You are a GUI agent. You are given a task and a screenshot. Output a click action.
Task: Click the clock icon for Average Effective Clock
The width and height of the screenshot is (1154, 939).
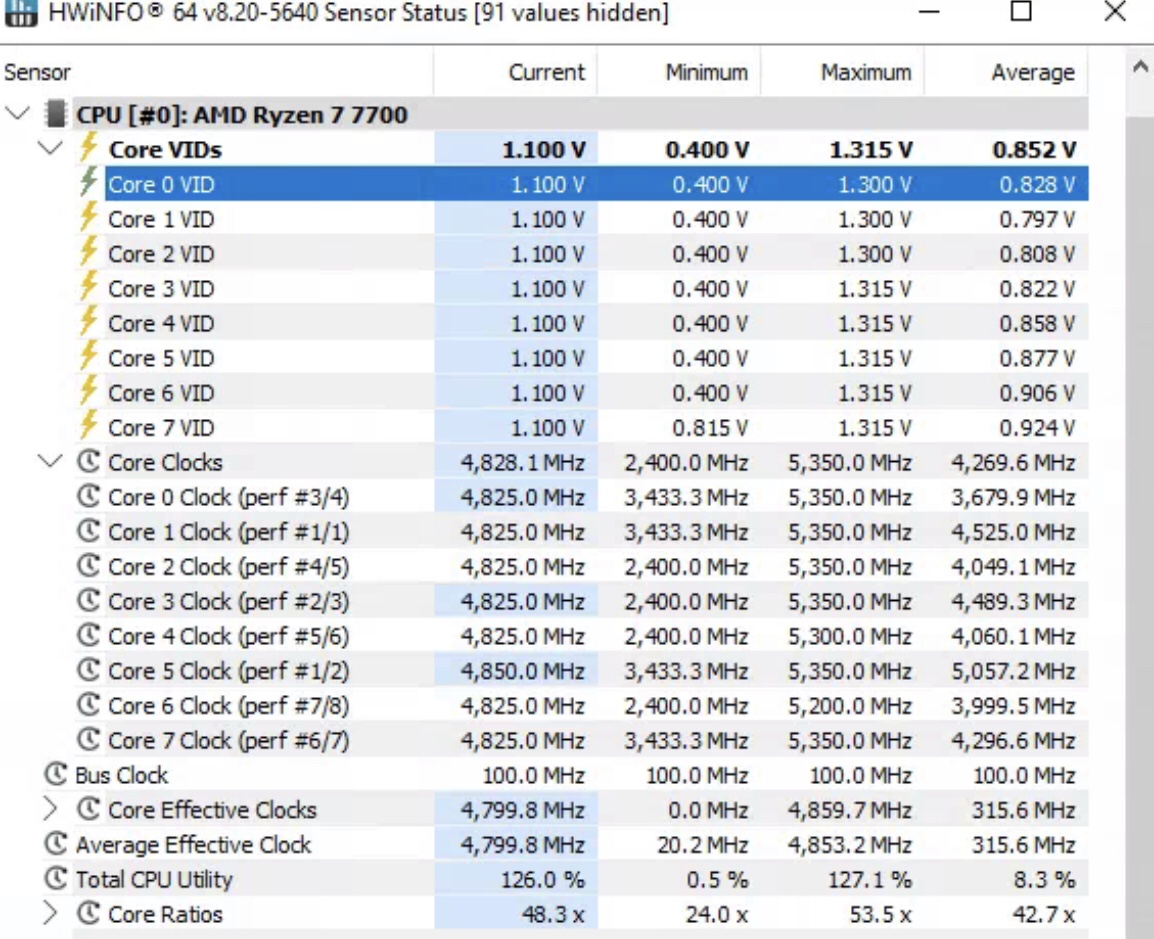[x=56, y=844]
